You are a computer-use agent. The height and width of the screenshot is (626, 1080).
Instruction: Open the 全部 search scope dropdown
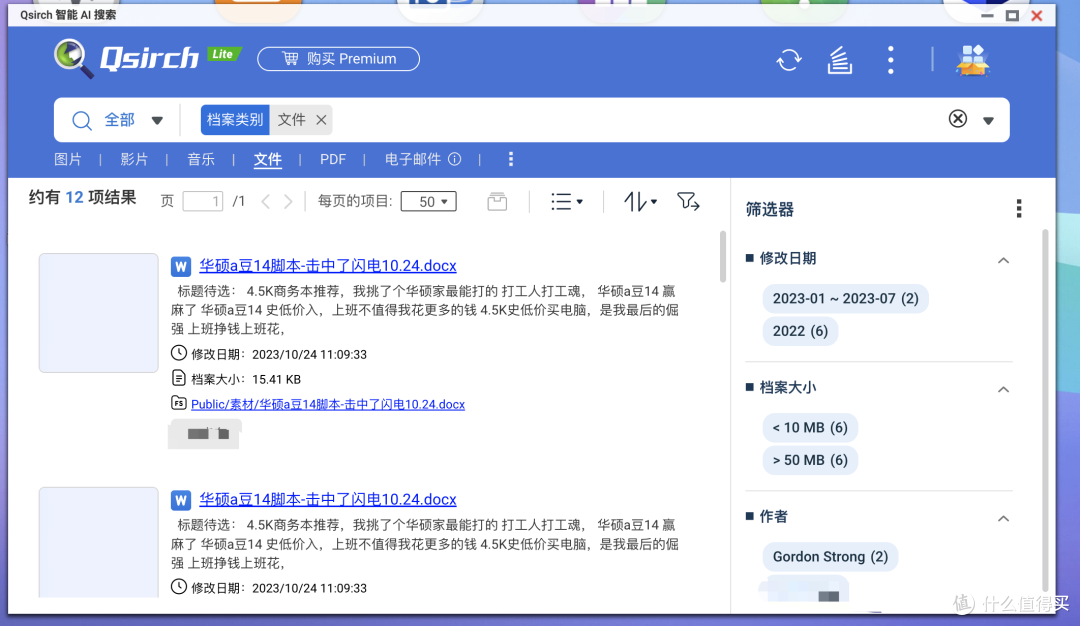(x=157, y=121)
